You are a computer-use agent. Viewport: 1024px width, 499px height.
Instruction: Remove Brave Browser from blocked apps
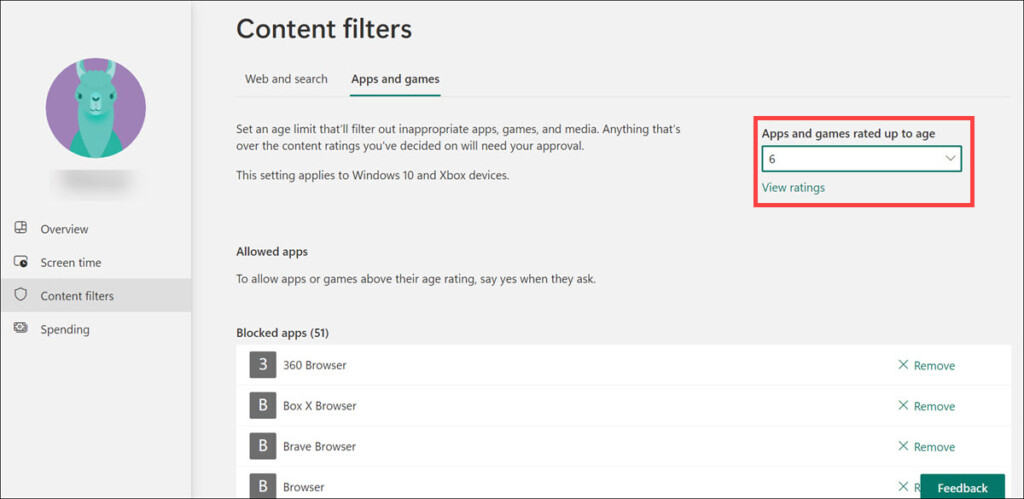point(926,447)
